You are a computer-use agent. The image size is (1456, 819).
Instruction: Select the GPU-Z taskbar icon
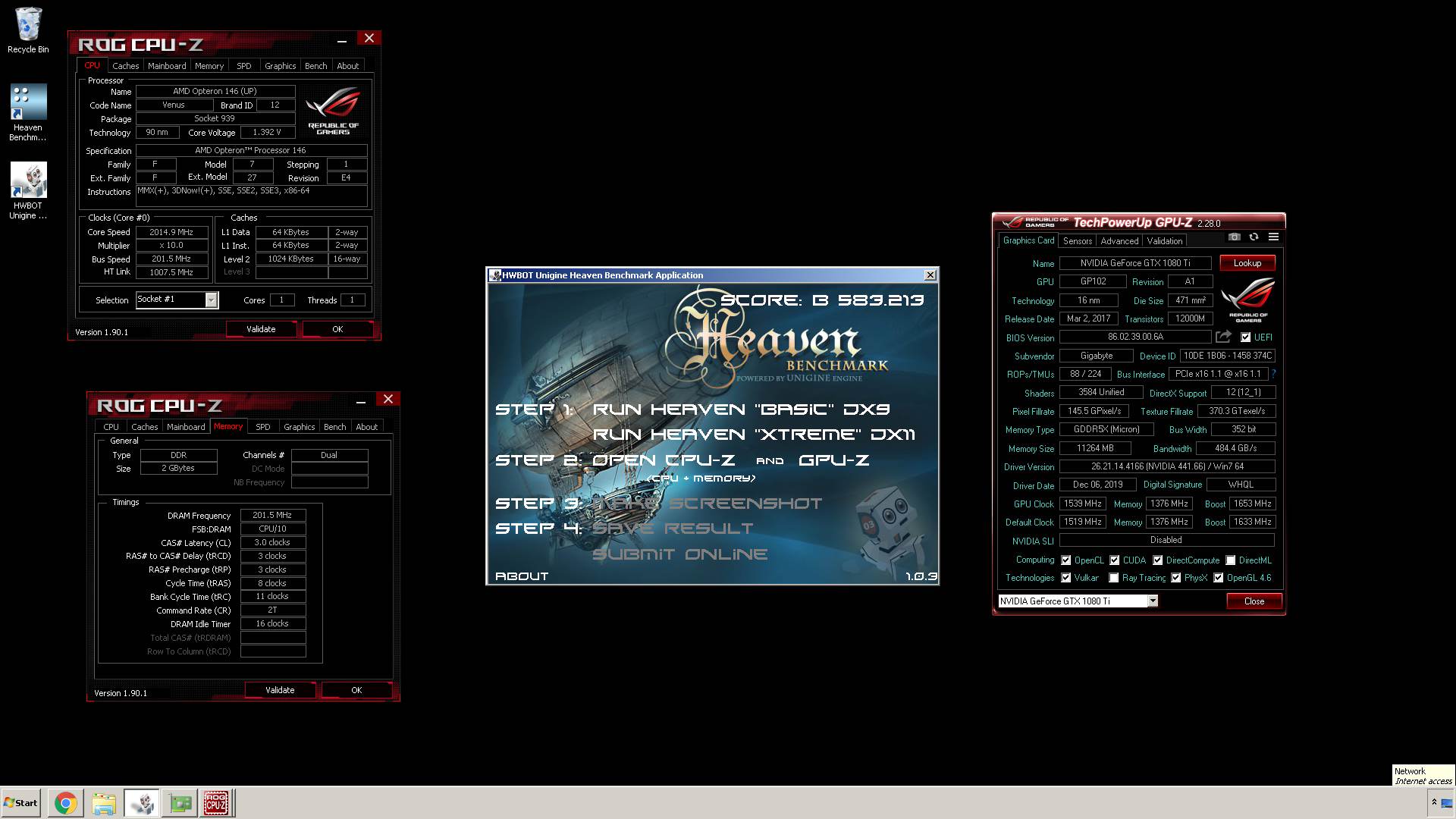(180, 802)
